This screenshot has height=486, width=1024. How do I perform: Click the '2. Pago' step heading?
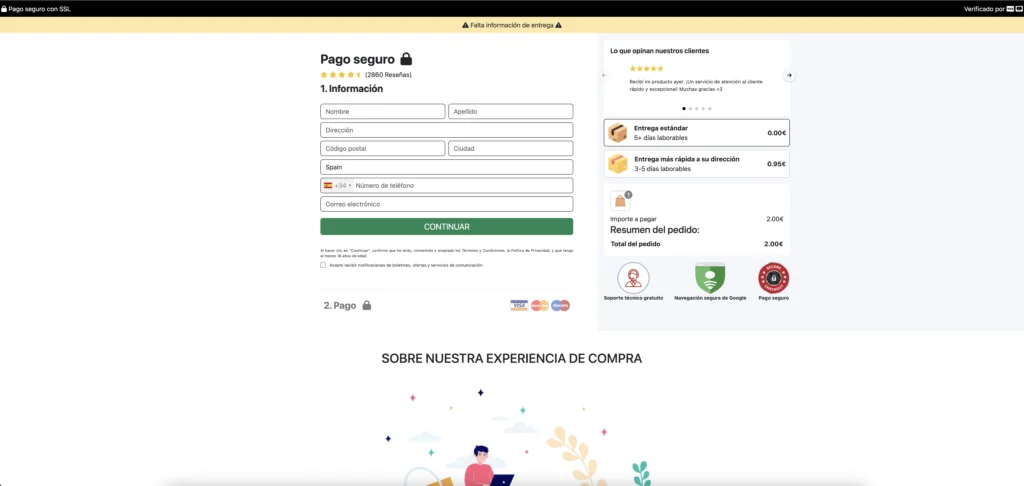(340, 305)
